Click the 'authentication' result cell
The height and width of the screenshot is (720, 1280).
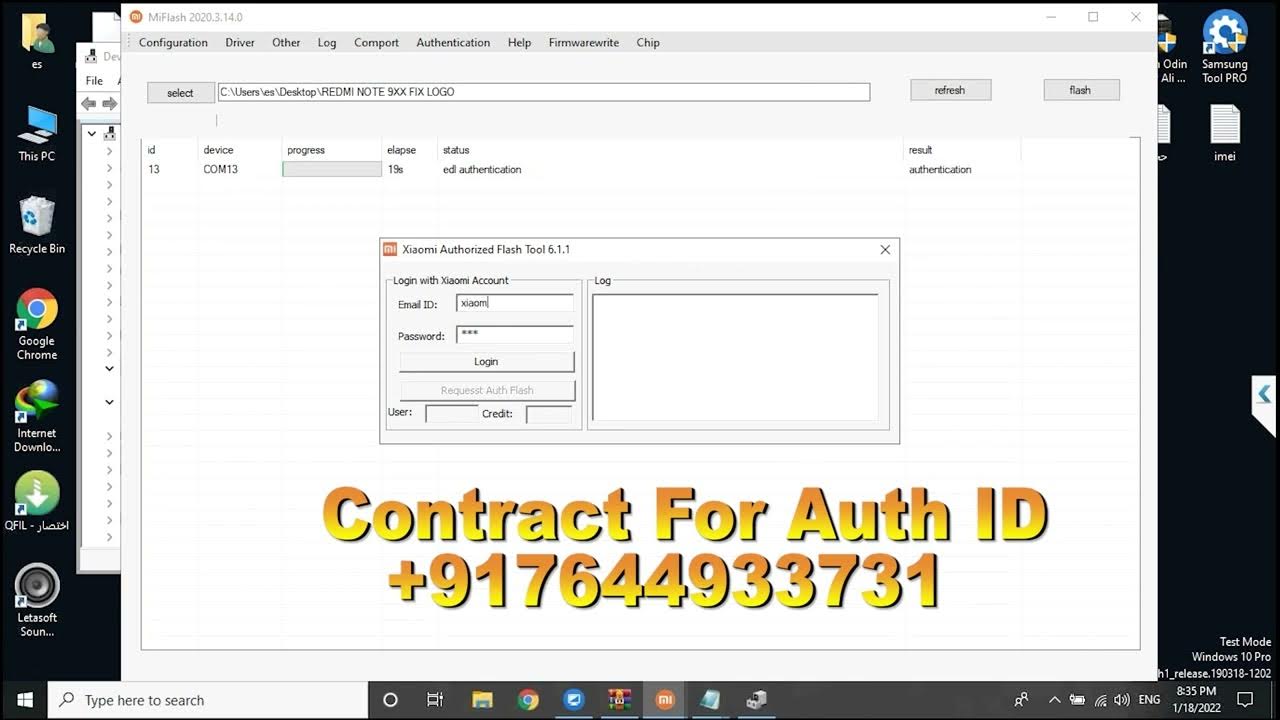pos(940,170)
